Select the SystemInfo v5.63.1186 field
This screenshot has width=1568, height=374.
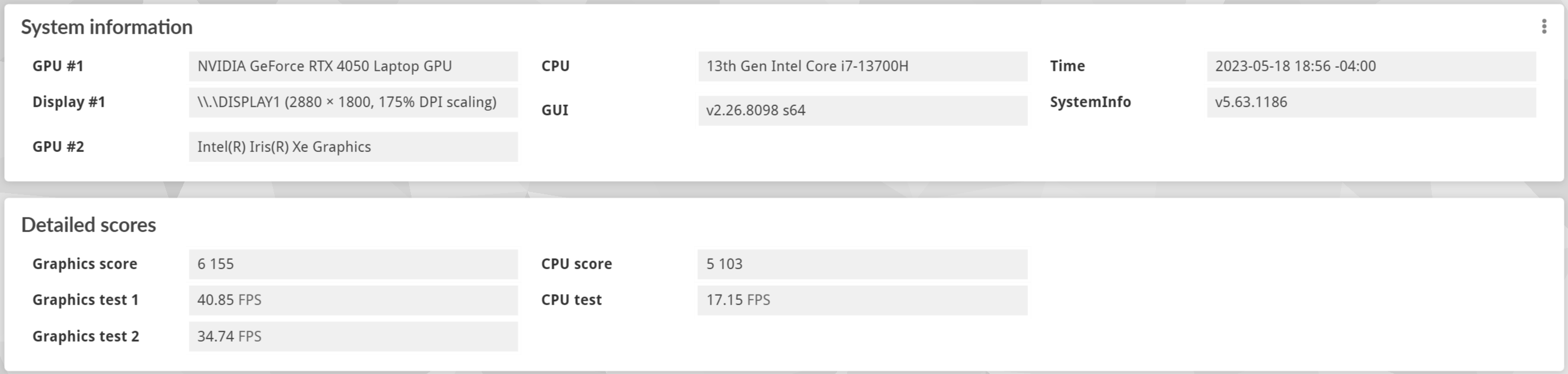(1371, 102)
